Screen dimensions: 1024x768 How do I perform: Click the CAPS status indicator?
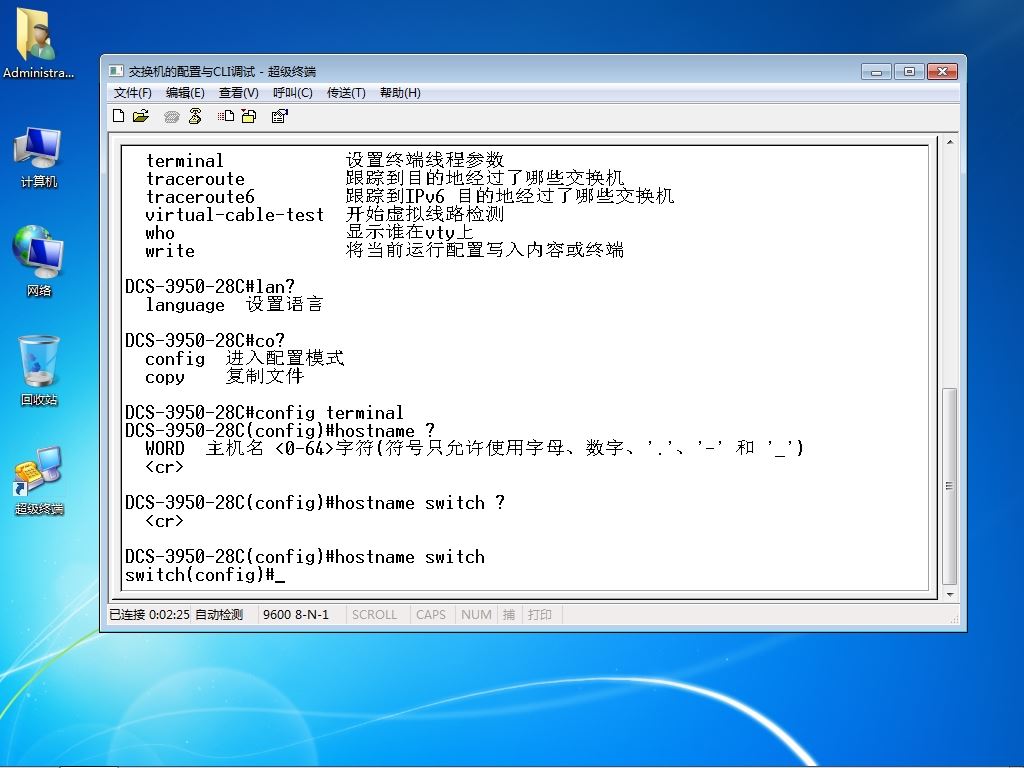point(430,615)
